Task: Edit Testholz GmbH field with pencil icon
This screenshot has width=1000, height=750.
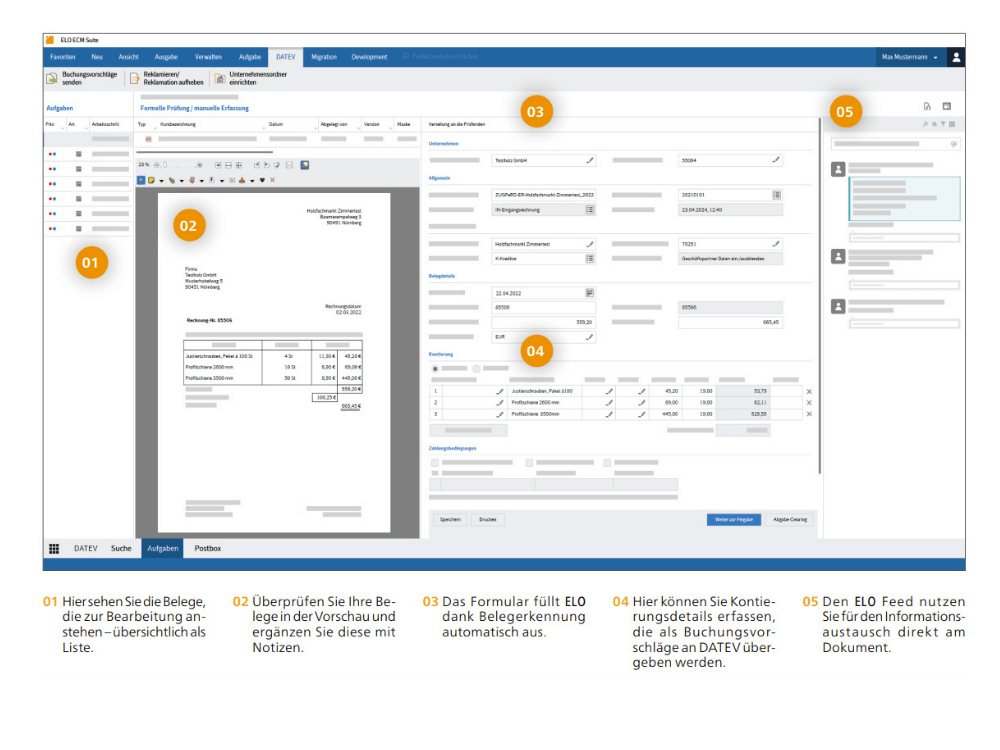Action: click(590, 160)
